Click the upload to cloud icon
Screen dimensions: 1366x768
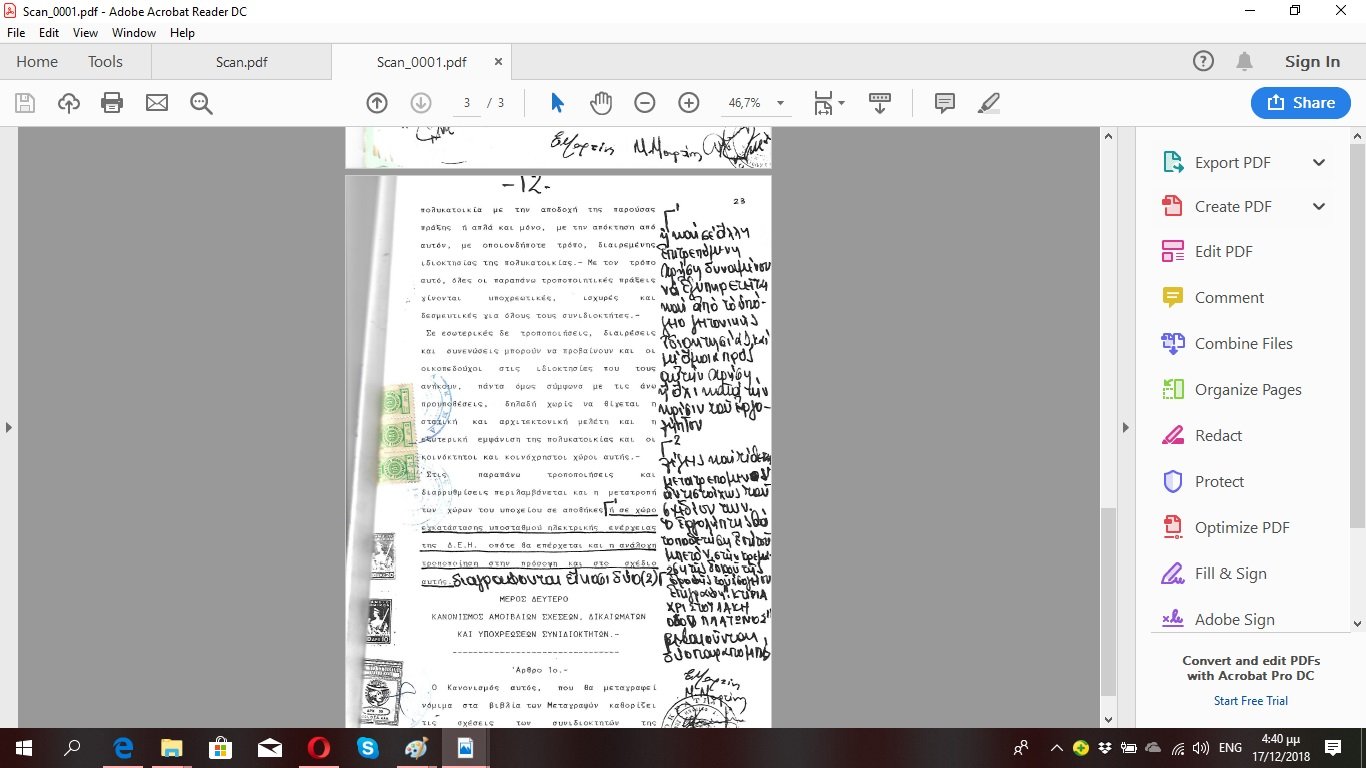[x=68, y=103]
